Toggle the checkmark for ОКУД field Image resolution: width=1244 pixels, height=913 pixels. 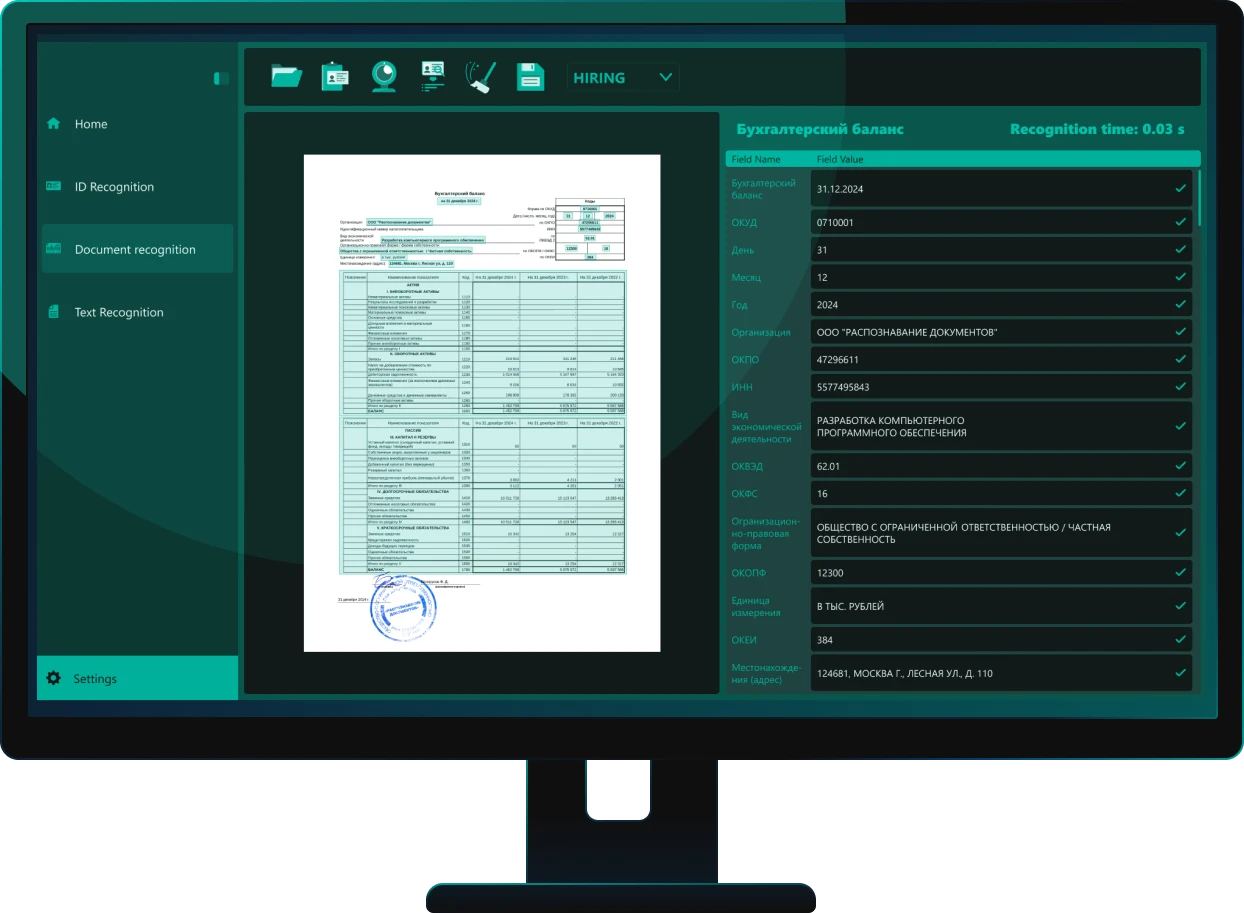(1181, 222)
